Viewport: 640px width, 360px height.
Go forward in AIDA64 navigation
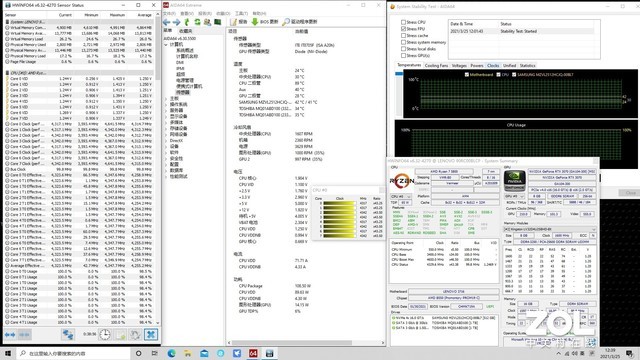[176, 22]
